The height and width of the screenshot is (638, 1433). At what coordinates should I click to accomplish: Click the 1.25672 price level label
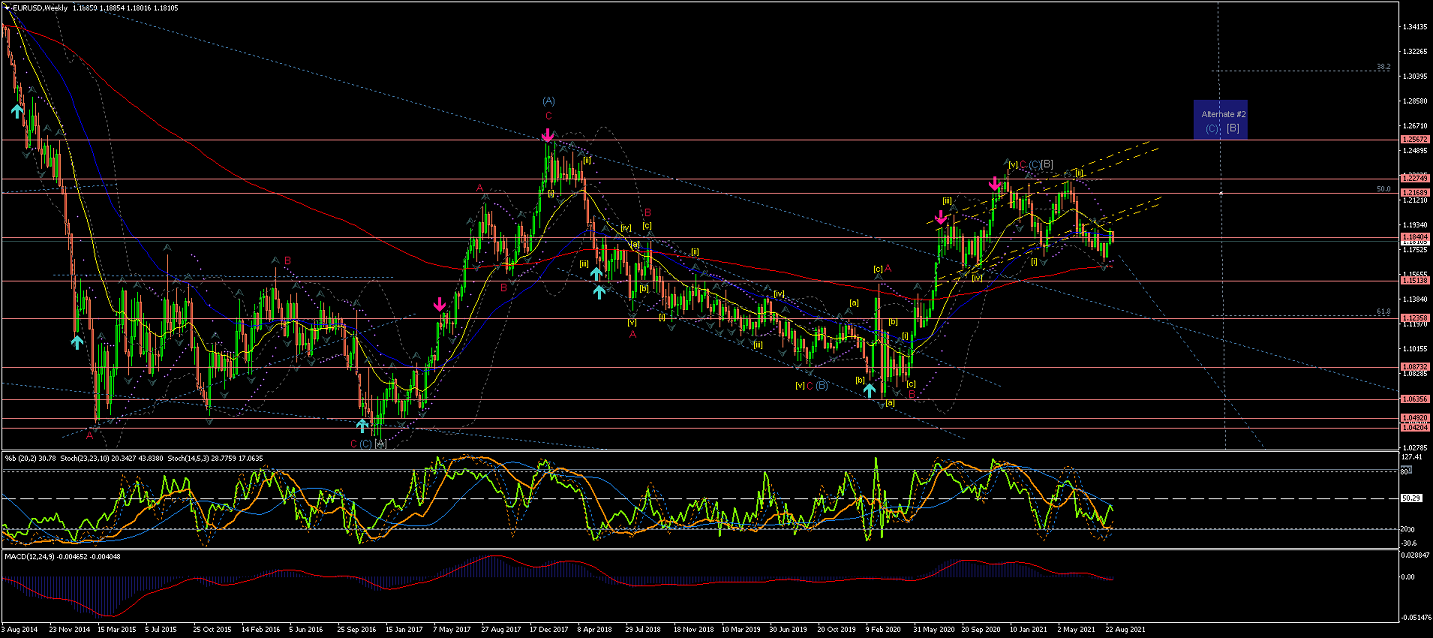point(1414,140)
